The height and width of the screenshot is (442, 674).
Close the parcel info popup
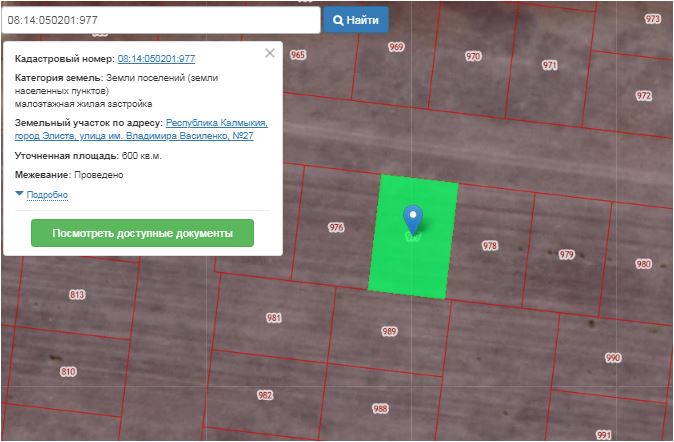pos(269,53)
